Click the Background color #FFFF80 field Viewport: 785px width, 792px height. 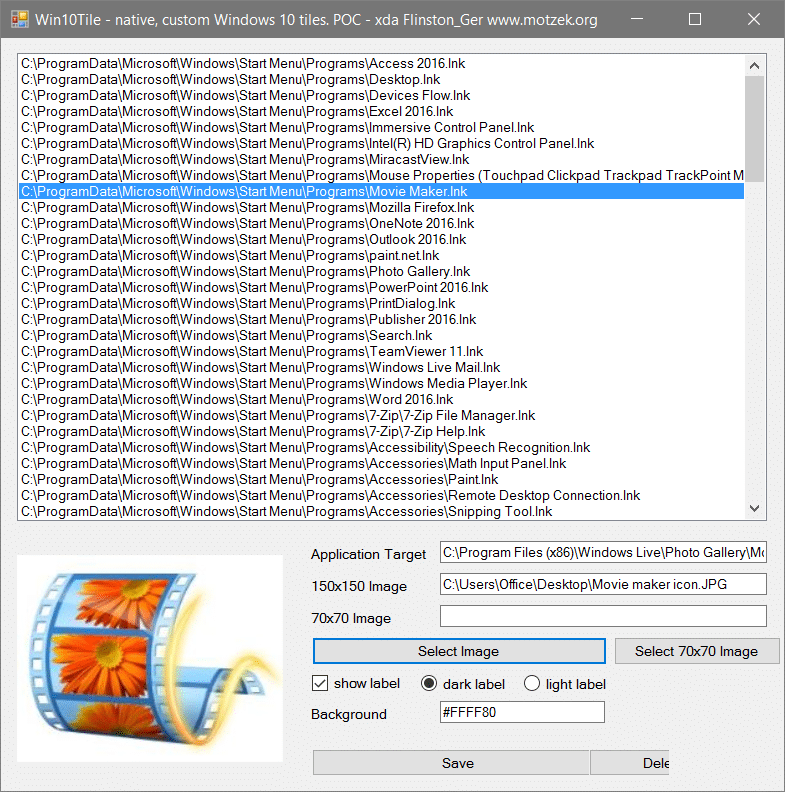[x=522, y=712]
